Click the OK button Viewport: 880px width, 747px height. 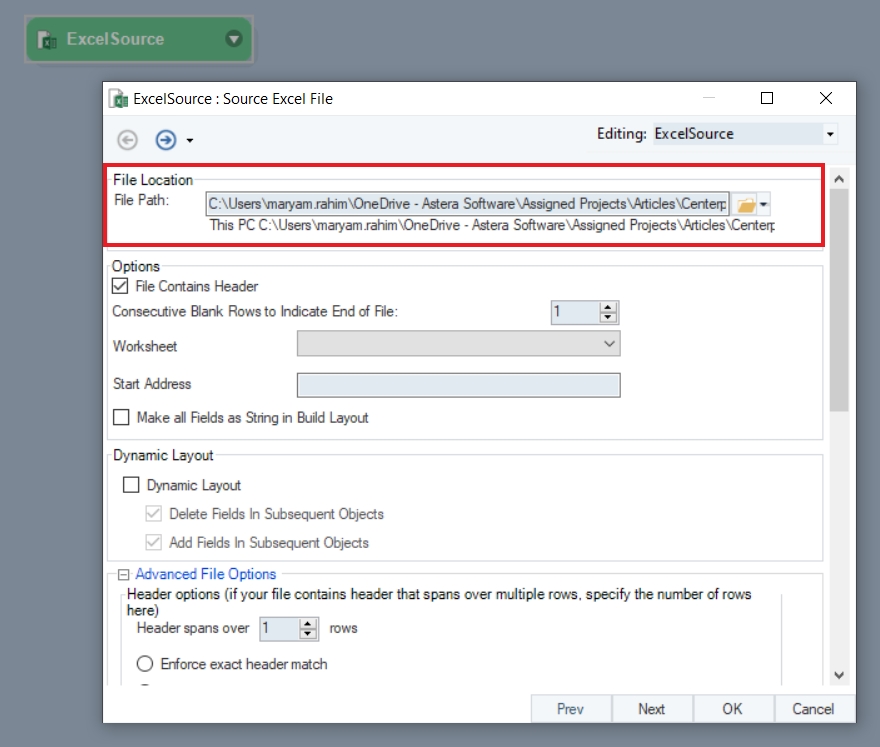pyautogui.click(x=732, y=709)
